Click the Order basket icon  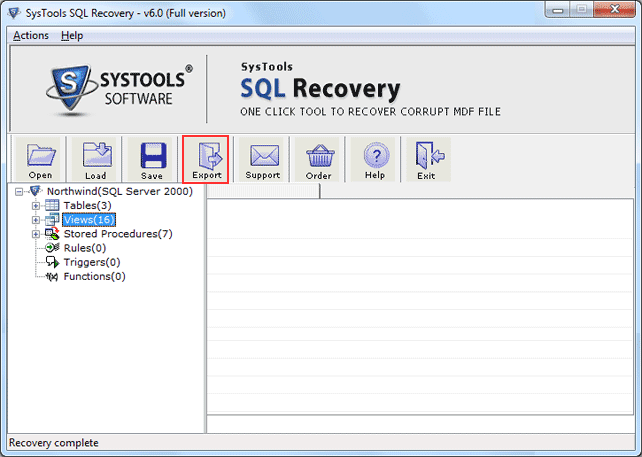(319, 160)
